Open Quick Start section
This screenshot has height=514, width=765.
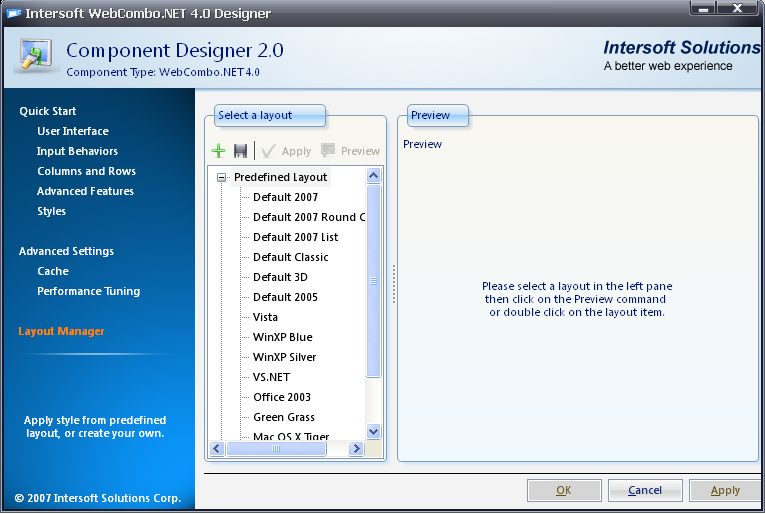48,111
